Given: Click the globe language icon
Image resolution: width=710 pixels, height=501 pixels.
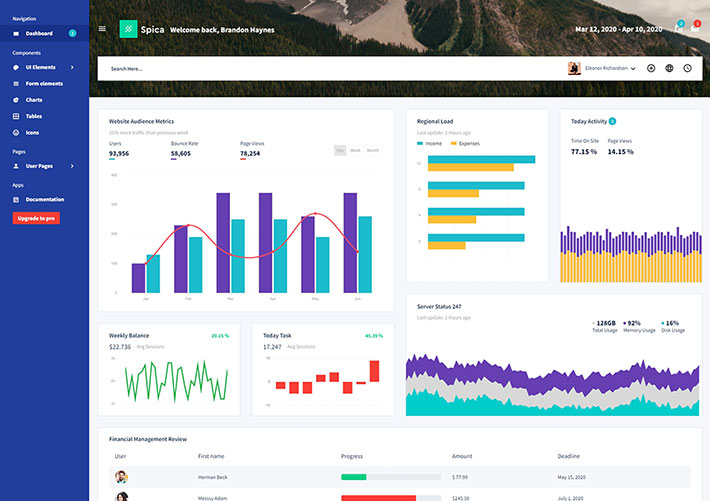Looking at the screenshot, I should pyautogui.click(x=669, y=68).
